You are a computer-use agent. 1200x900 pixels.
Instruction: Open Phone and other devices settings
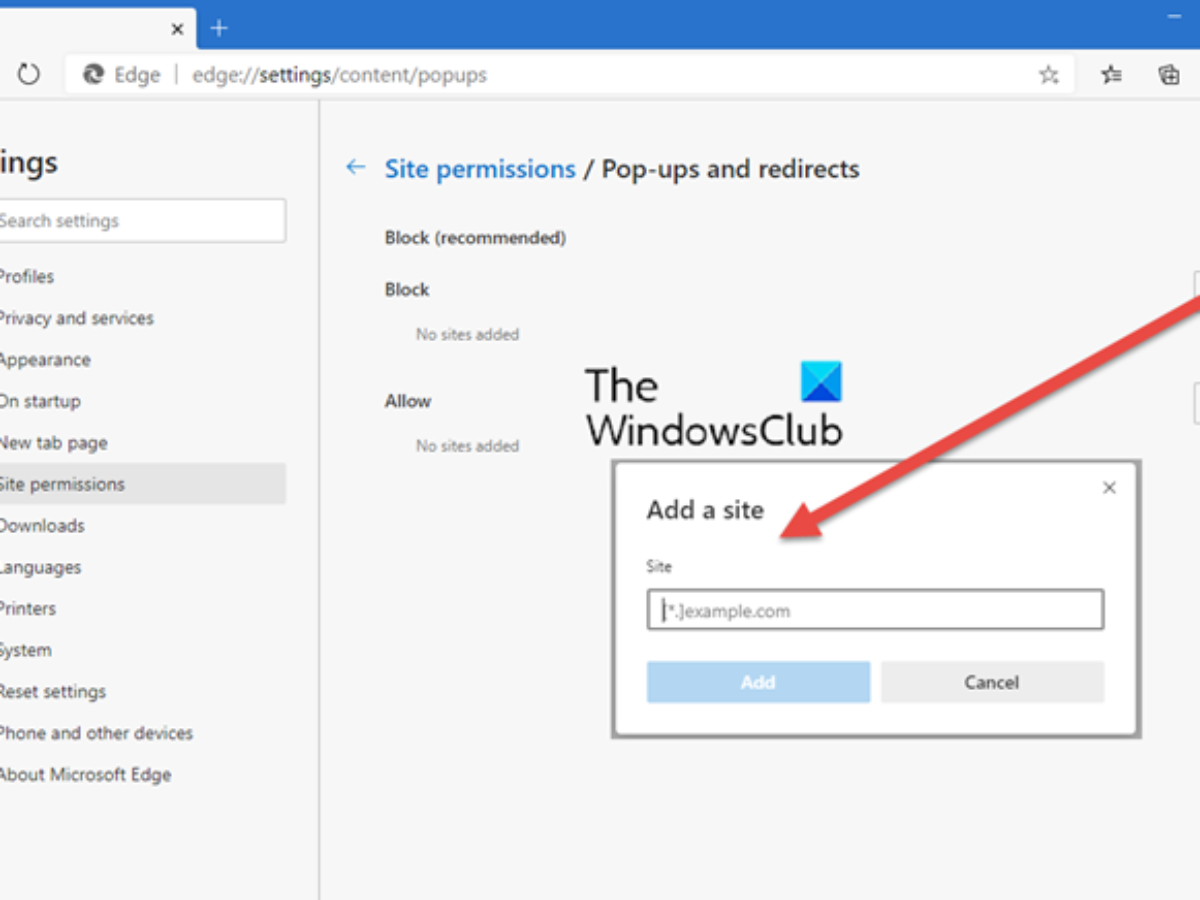click(96, 733)
